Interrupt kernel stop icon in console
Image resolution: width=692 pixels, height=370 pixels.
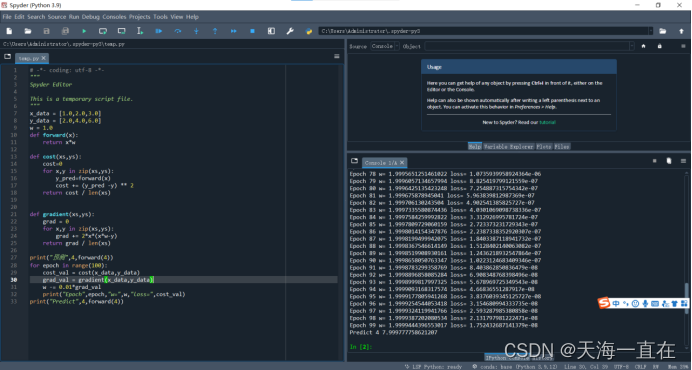click(654, 161)
